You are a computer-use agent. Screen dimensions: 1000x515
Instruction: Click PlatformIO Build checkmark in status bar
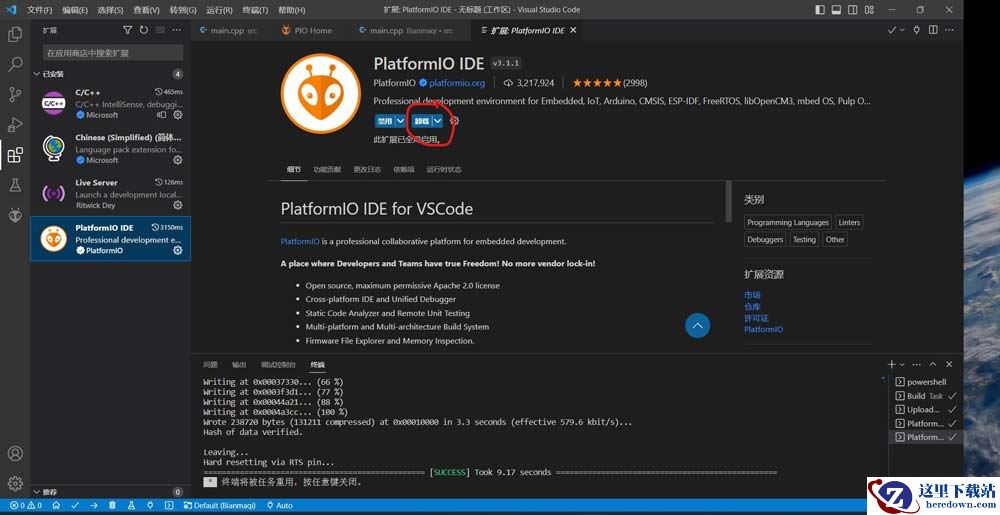pos(75,505)
